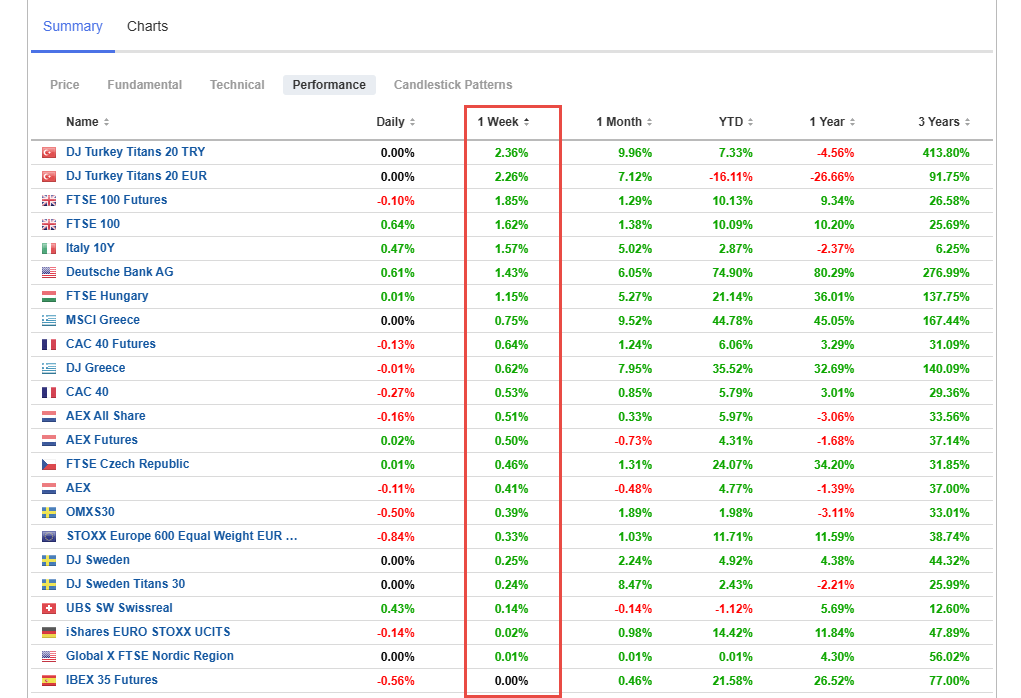The image size is (1021, 698).
Task: Click -0.84% Daily value for STOXX Europe 600
Action: click(396, 537)
